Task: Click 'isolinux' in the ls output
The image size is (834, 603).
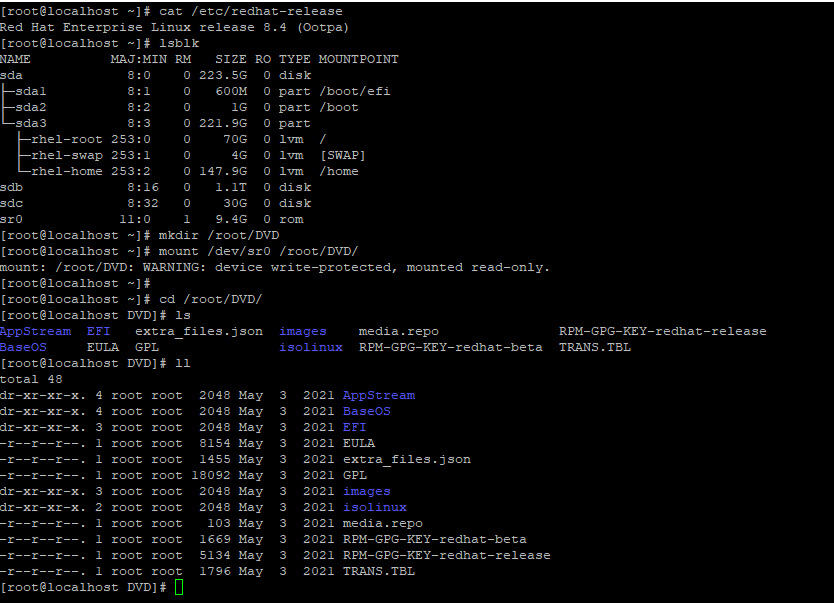Action: (x=311, y=347)
